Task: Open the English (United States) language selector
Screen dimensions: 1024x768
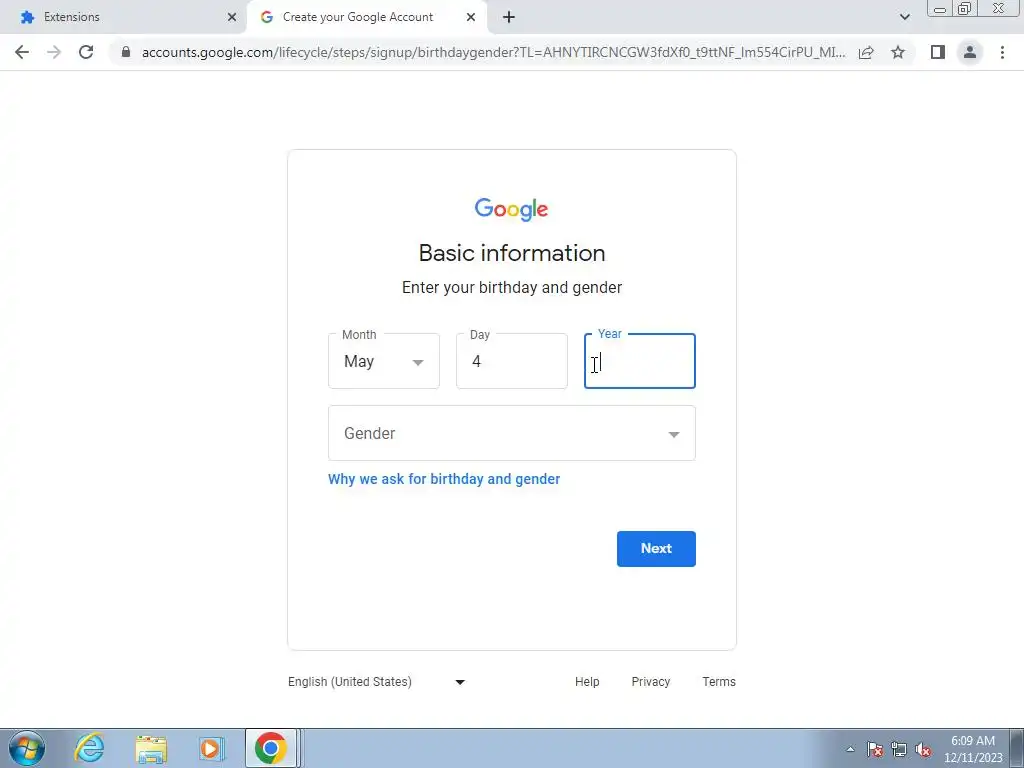Action: 376,682
